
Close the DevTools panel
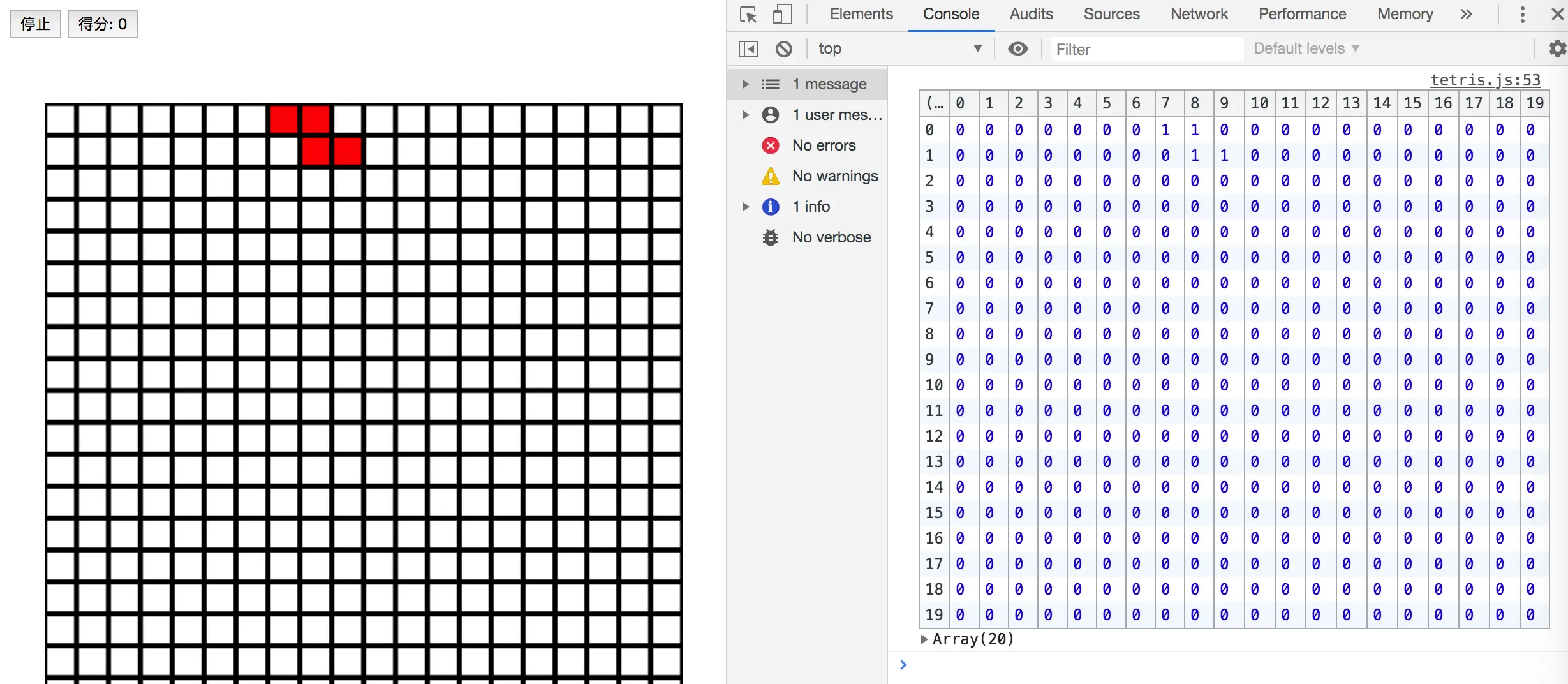(1558, 14)
